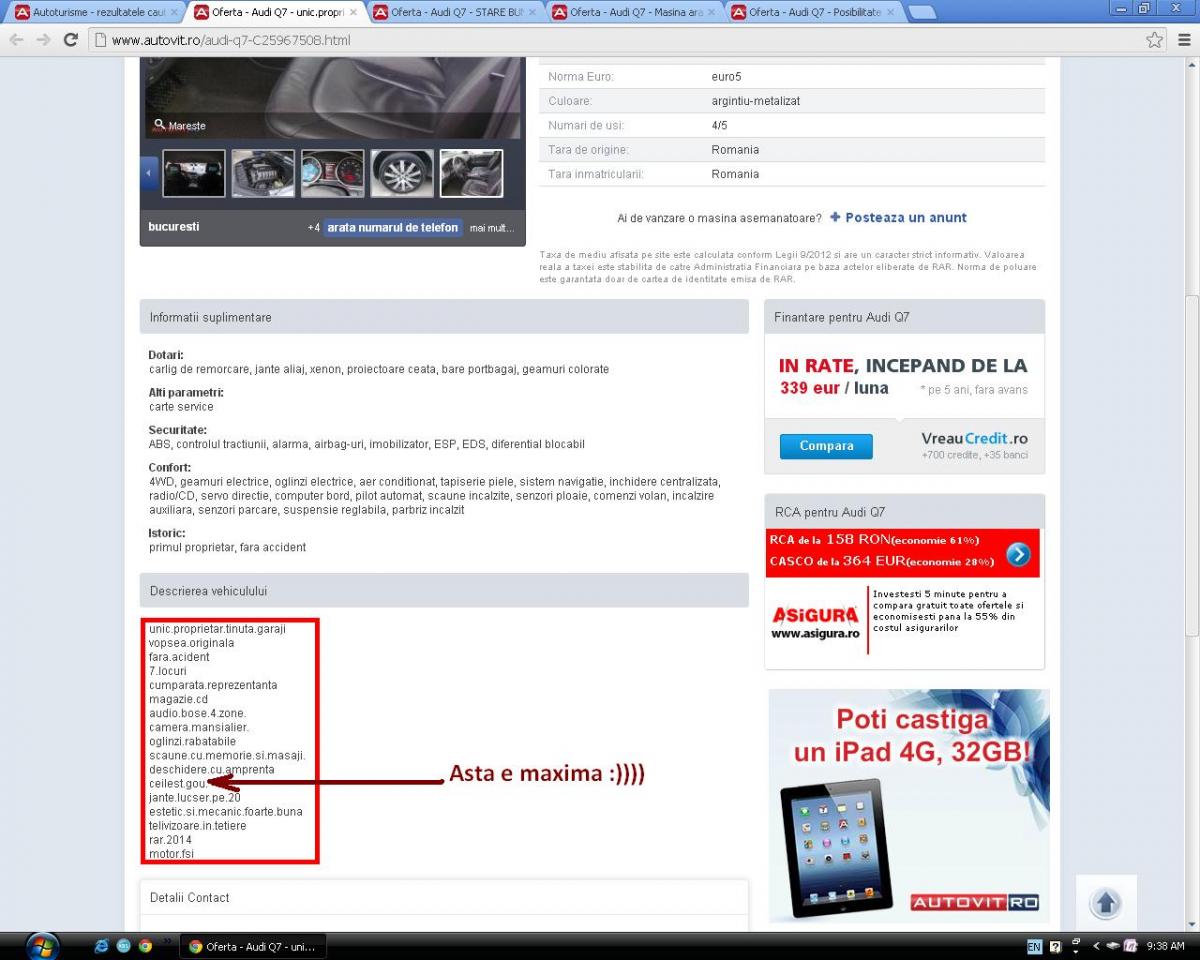Click the www.asigura.ro link text
Image resolution: width=1200 pixels, height=960 pixels.
click(815, 633)
